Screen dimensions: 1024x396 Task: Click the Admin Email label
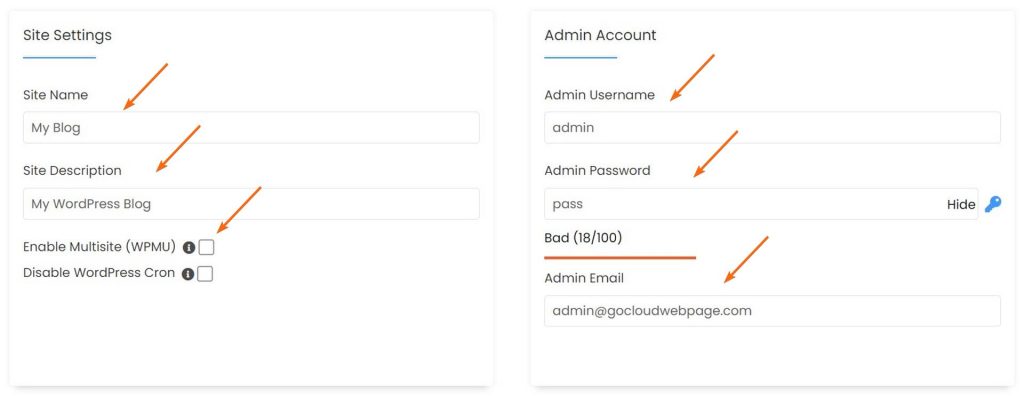click(x=584, y=278)
